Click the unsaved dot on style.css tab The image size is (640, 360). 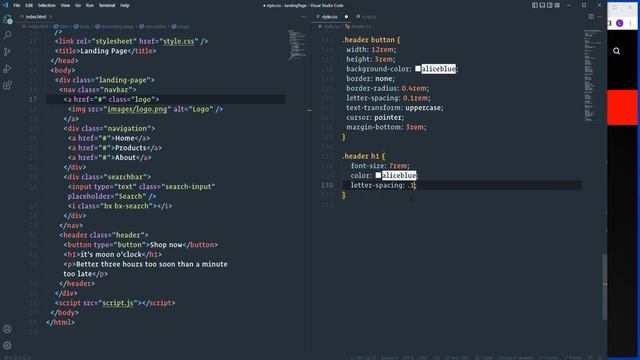point(346,17)
